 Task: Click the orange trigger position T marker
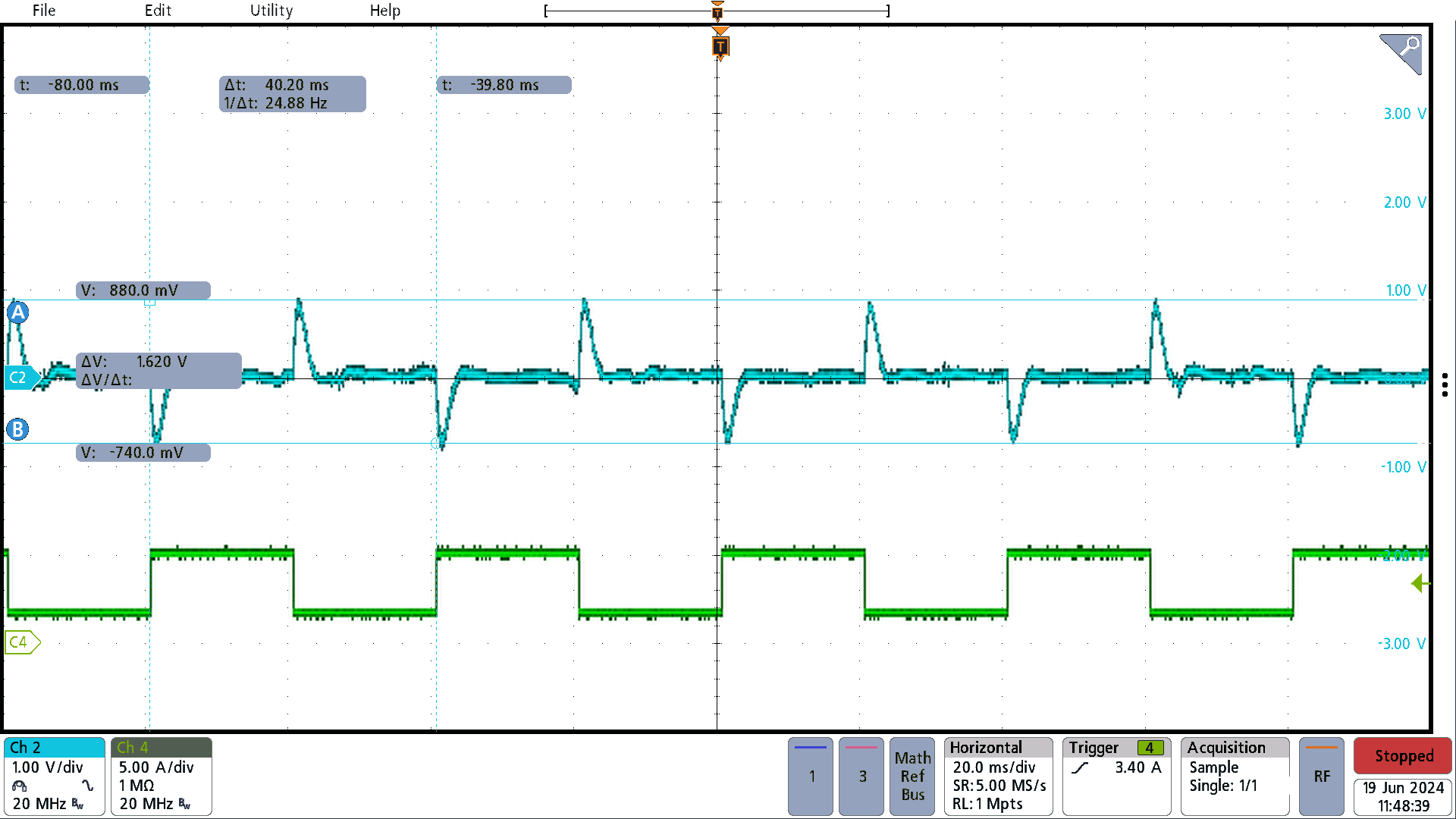click(720, 47)
